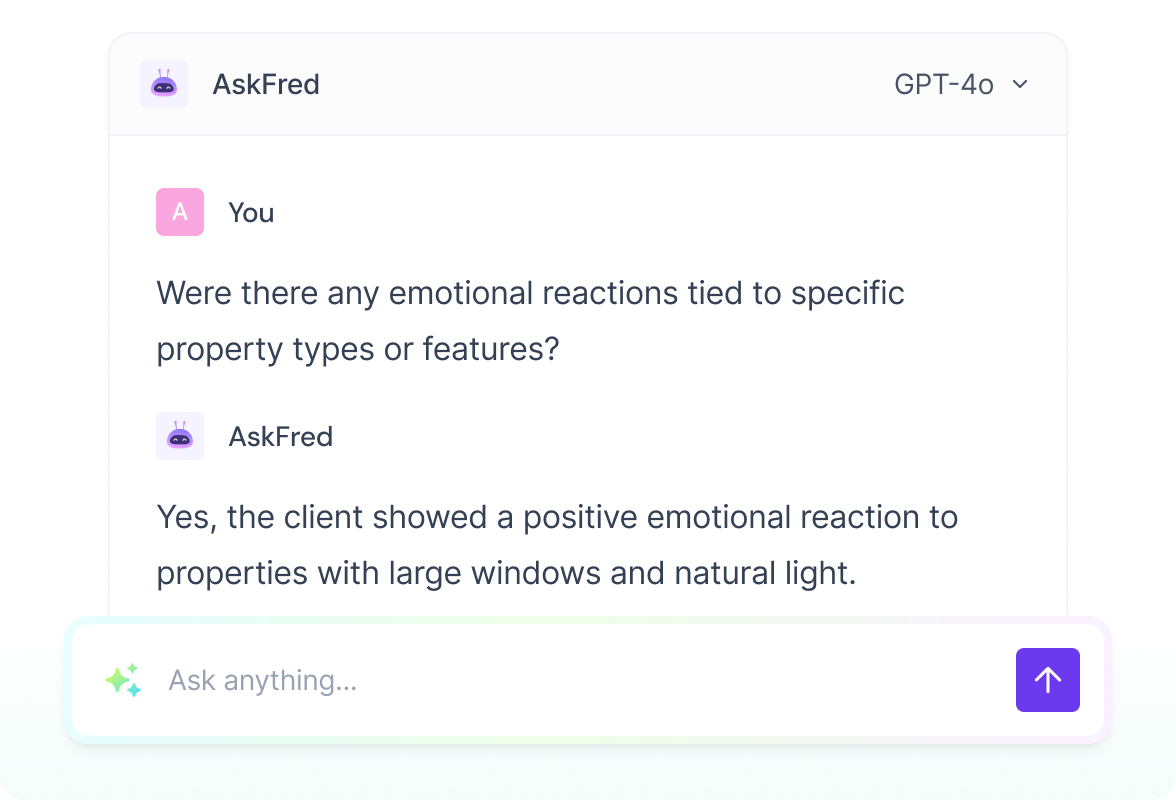Click the empty header area beside AskFred title
Screen dimensions: 1176x800
(x=600, y=85)
